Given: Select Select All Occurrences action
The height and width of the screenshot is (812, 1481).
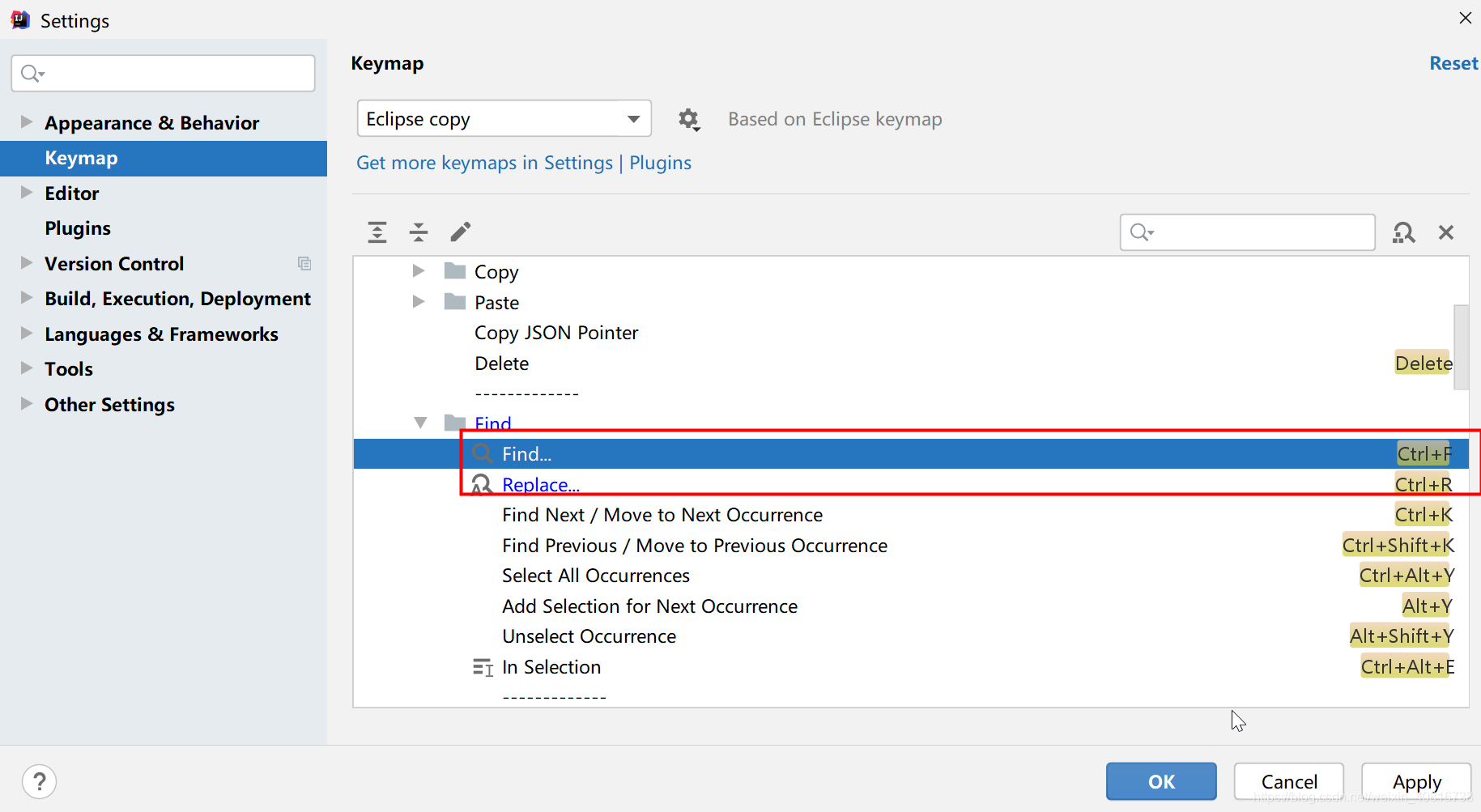Looking at the screenshot, I should [x=911, y=576].
